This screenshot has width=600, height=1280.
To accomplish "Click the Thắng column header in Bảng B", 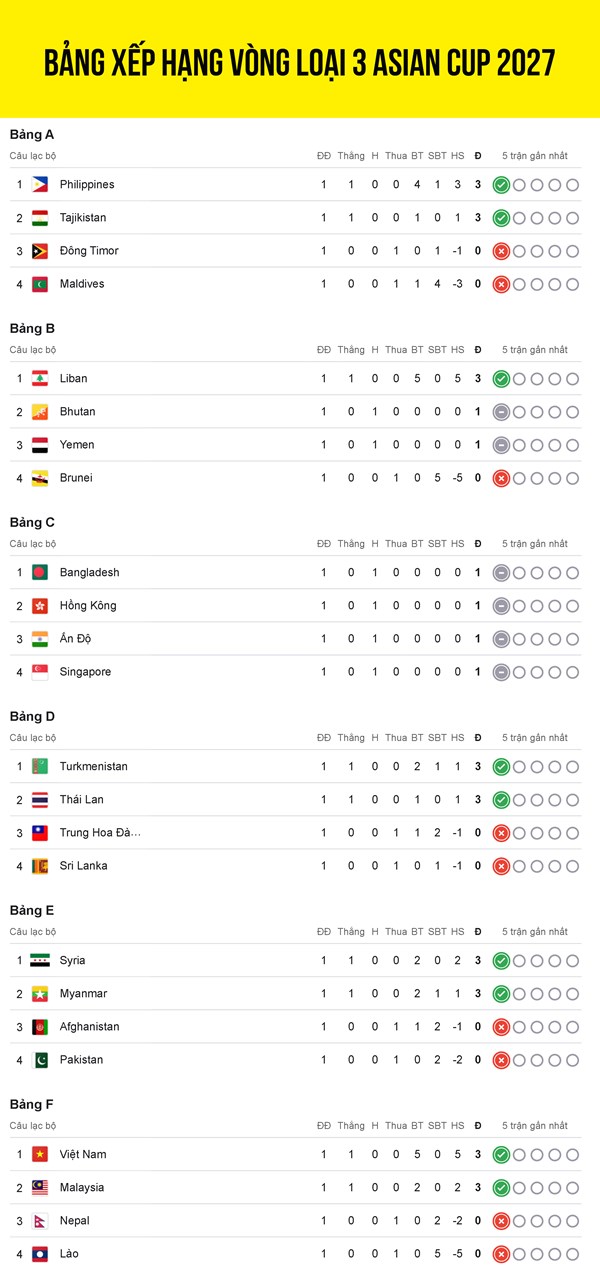I will [351, 350].
